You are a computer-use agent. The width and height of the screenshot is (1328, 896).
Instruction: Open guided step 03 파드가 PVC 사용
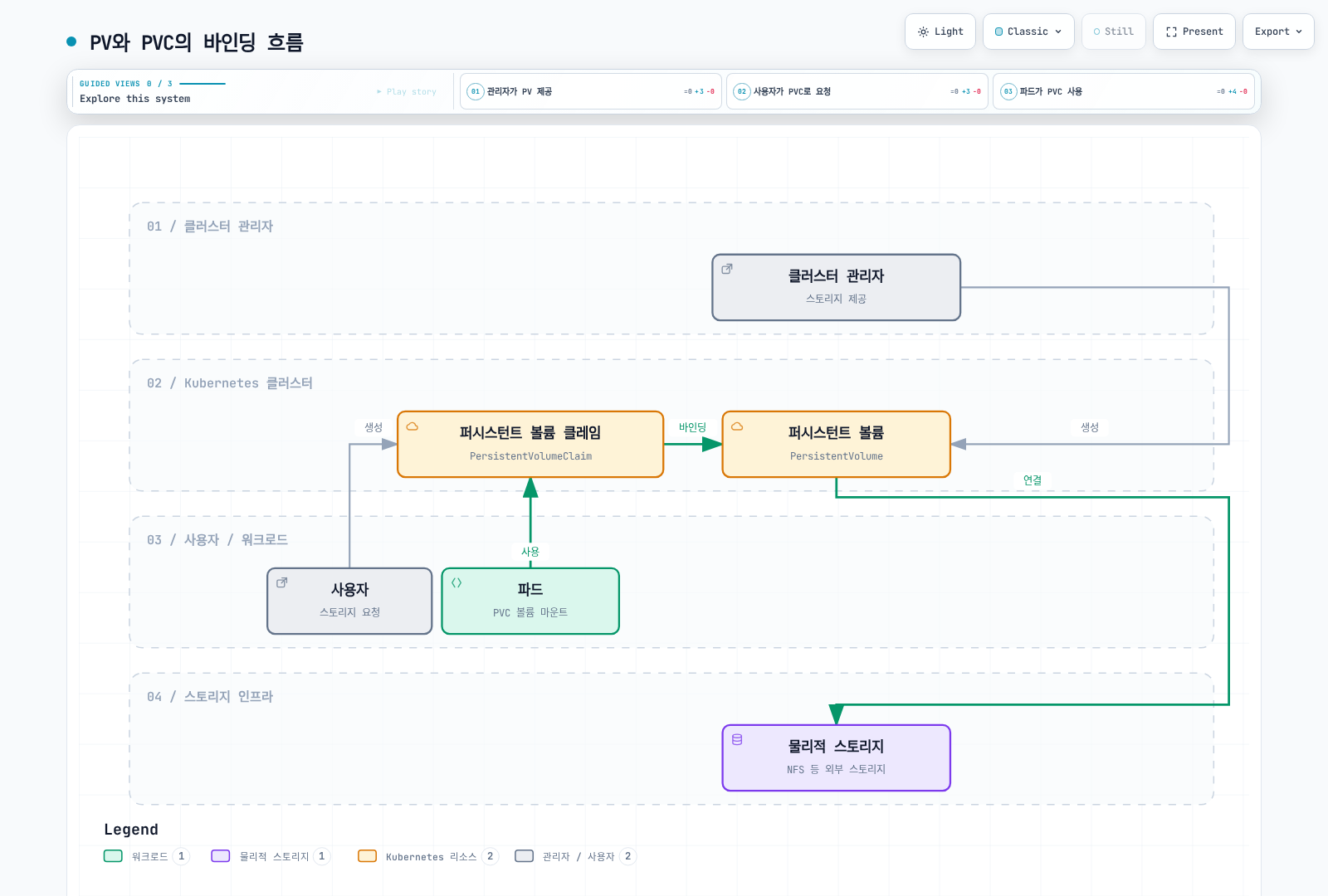[x=1124, y=91]
